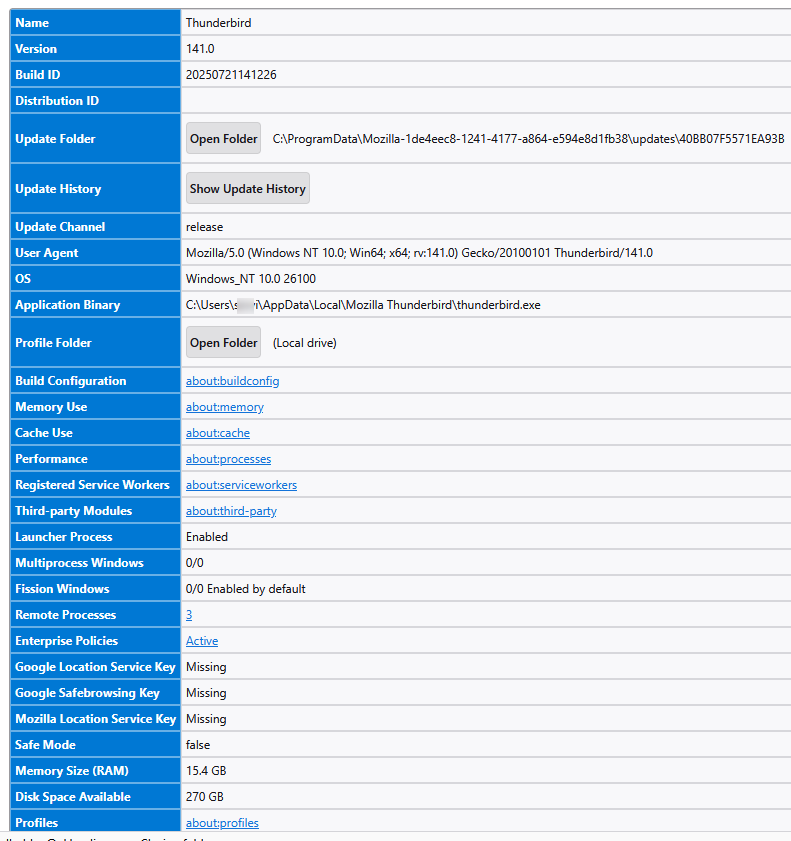This screenshot has width=791, height=841.
Task: Select the Thunderbird name value
Action: point(218,23)
